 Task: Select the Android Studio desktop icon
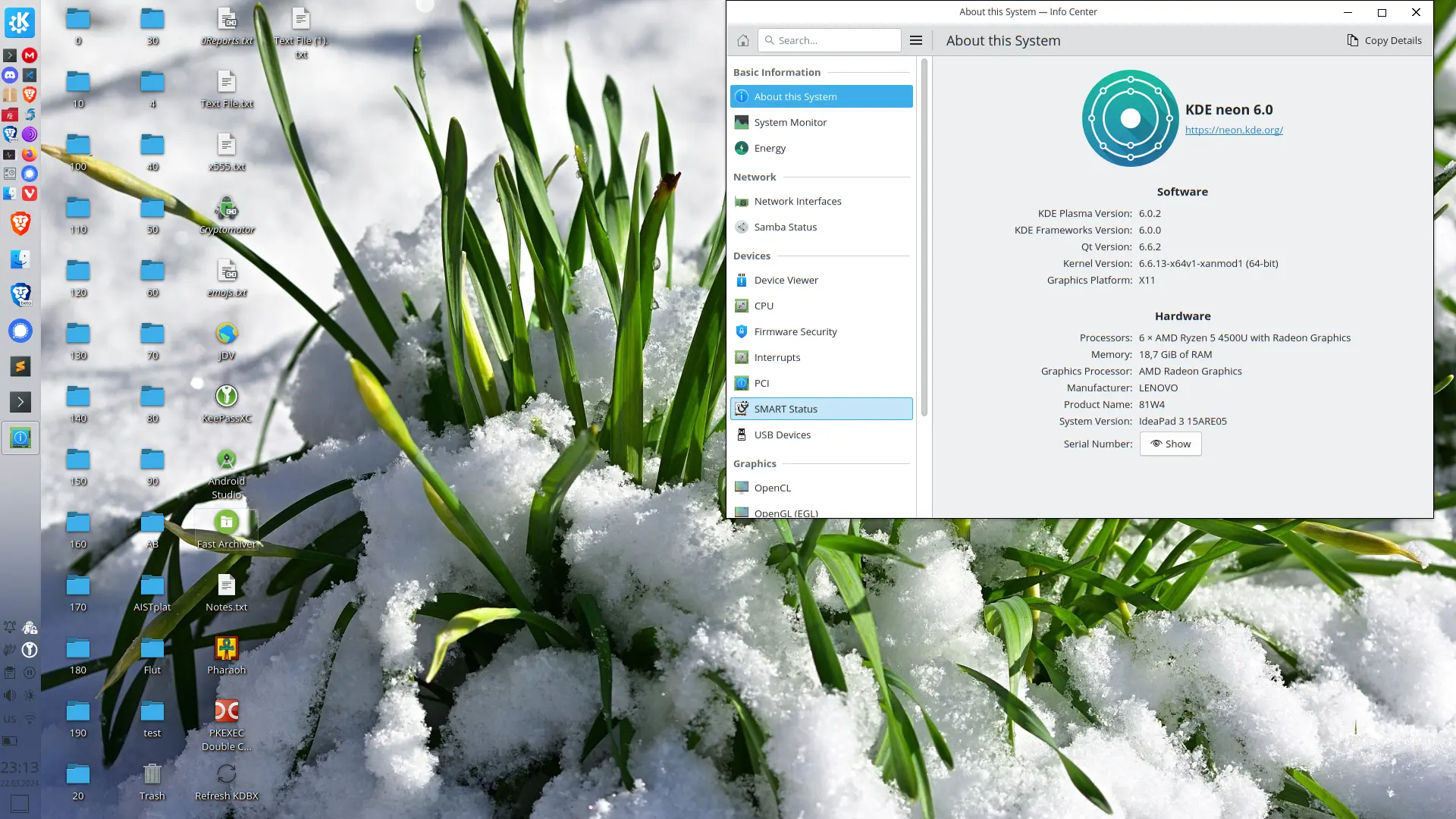(227, 474)
